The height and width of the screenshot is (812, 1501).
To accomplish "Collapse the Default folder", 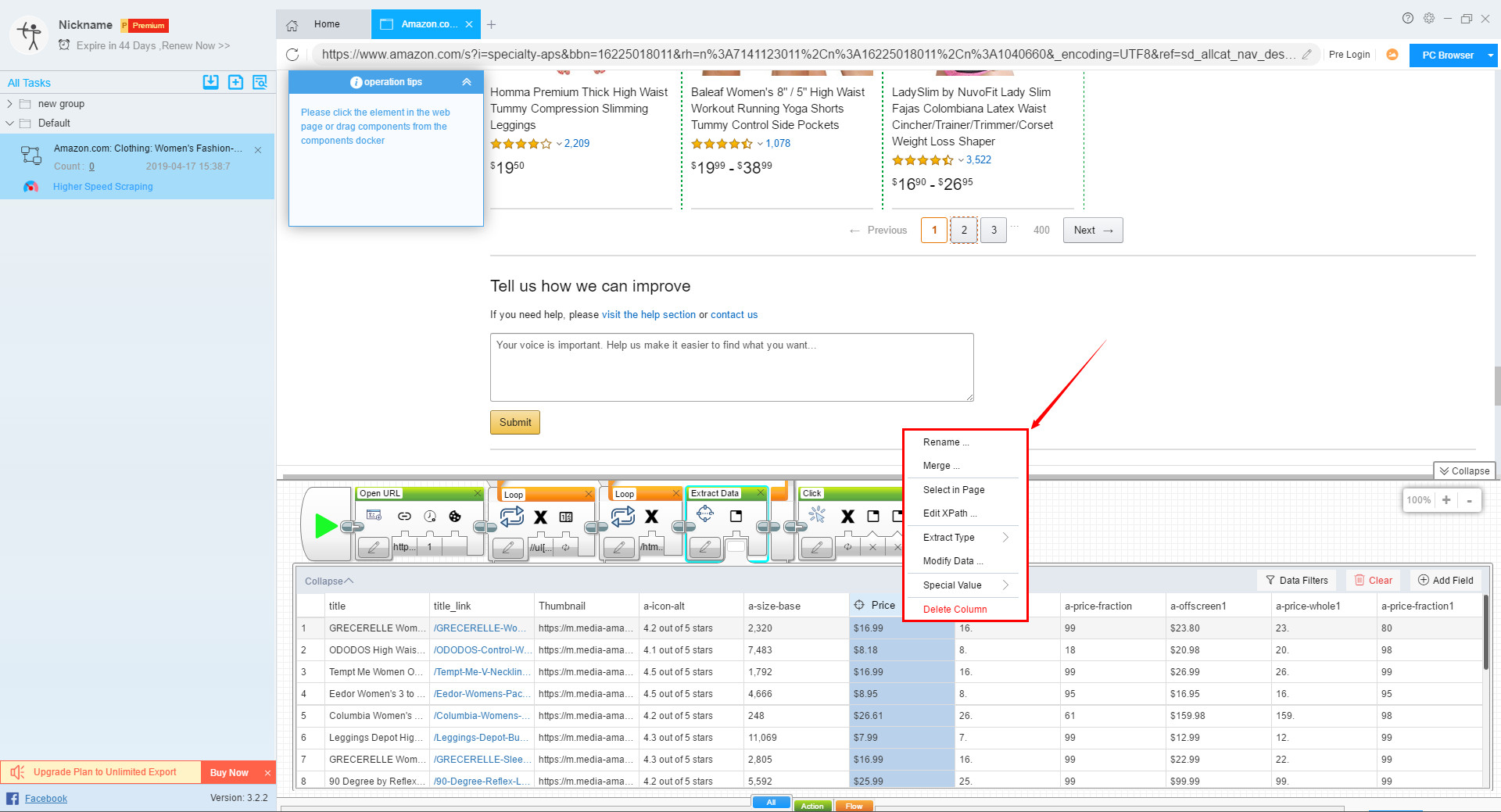I will point(9,123).
